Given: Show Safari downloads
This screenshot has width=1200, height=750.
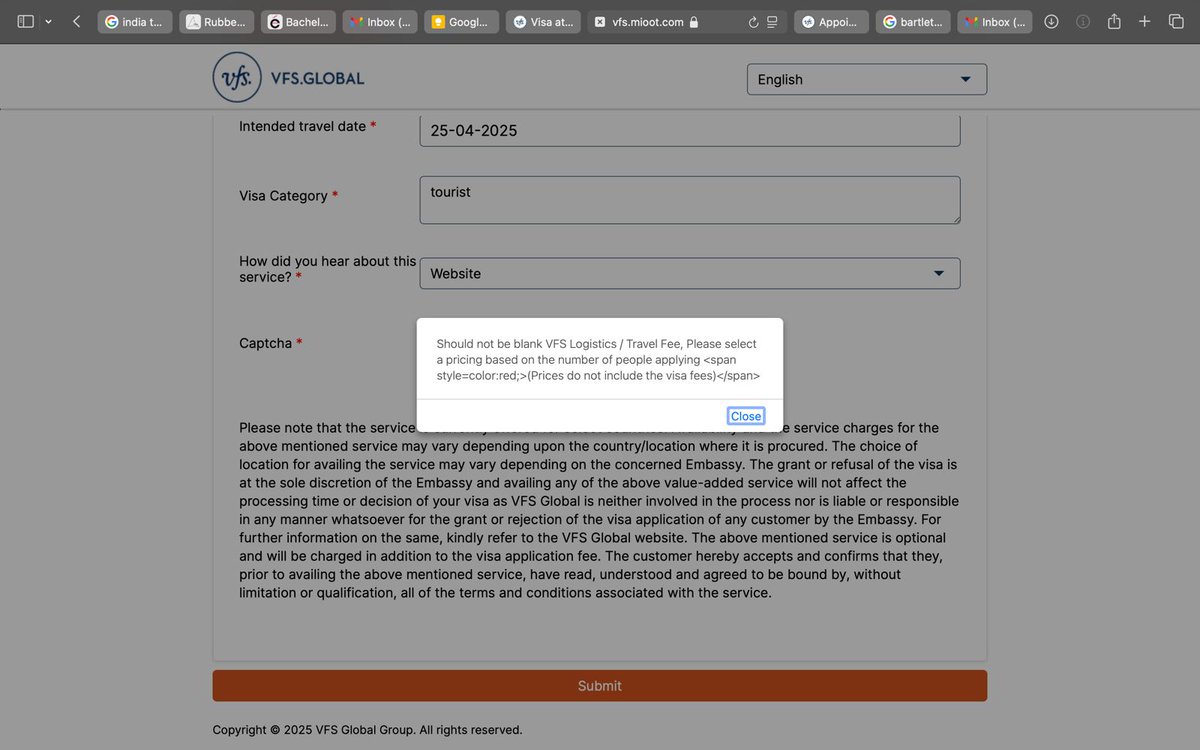Looking at the screenshot, I should tap(1051, 21).
